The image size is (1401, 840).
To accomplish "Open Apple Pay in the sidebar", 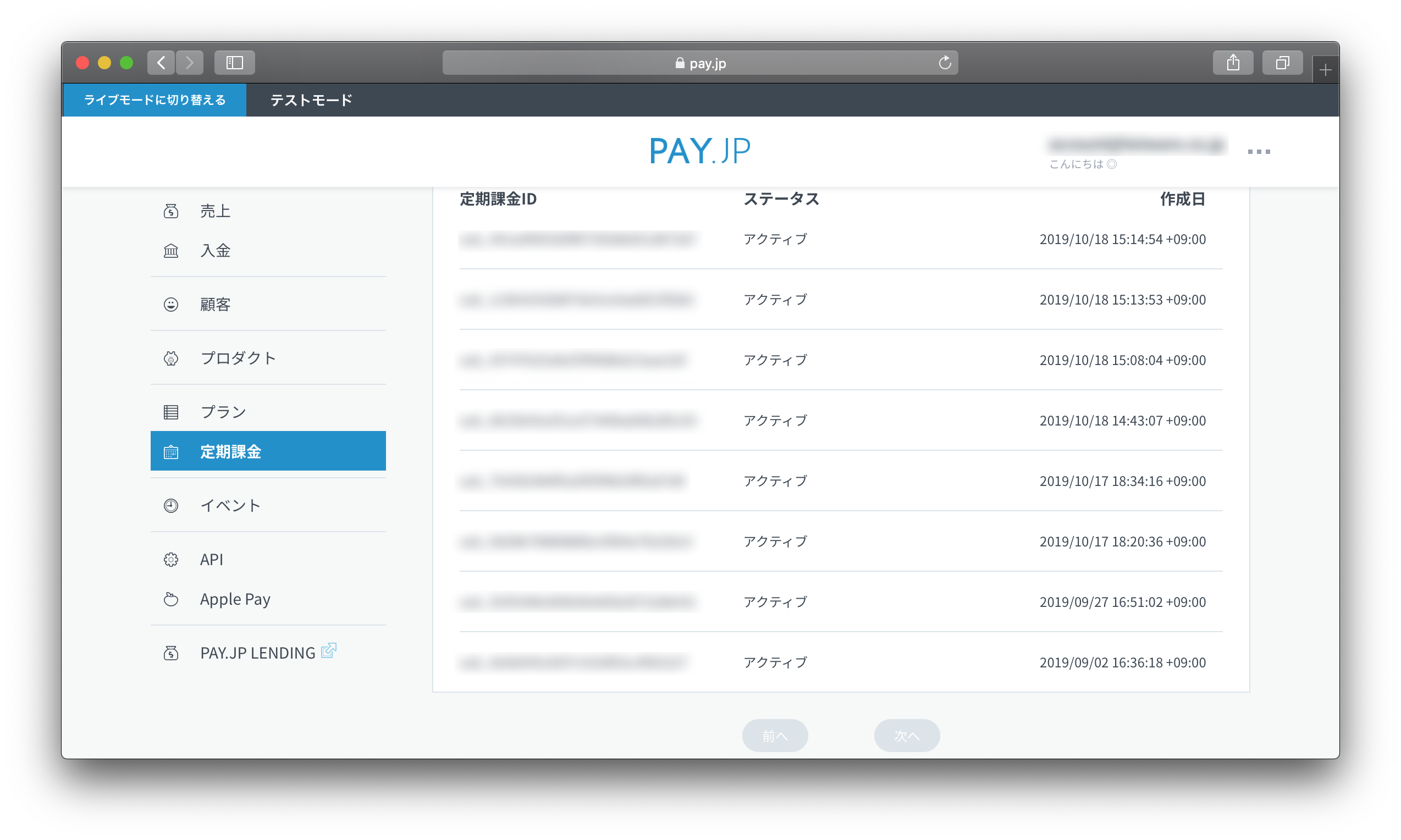I will point(268,599).
